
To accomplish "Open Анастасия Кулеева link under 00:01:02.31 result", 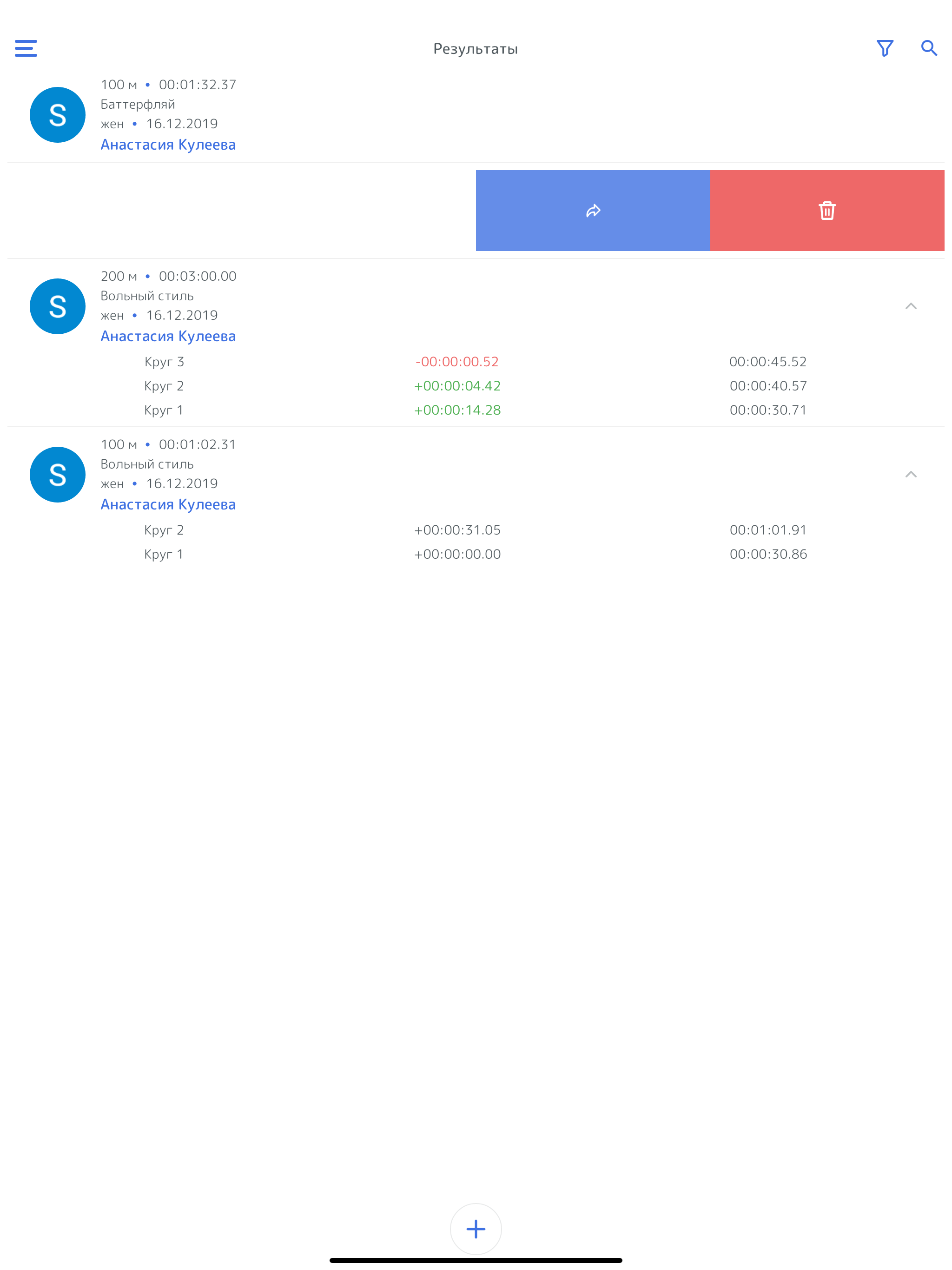I will 168,505.
